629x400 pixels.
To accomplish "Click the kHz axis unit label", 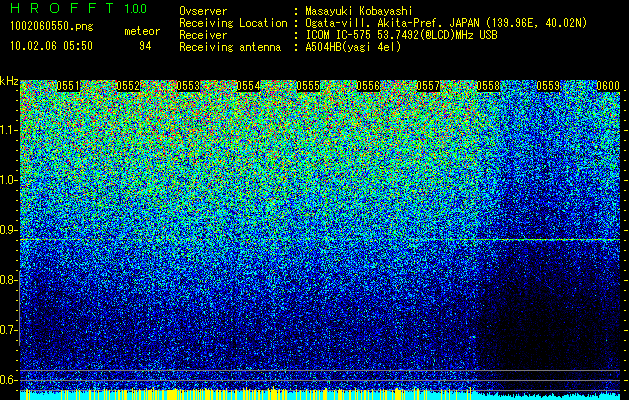I will (9, 81).
